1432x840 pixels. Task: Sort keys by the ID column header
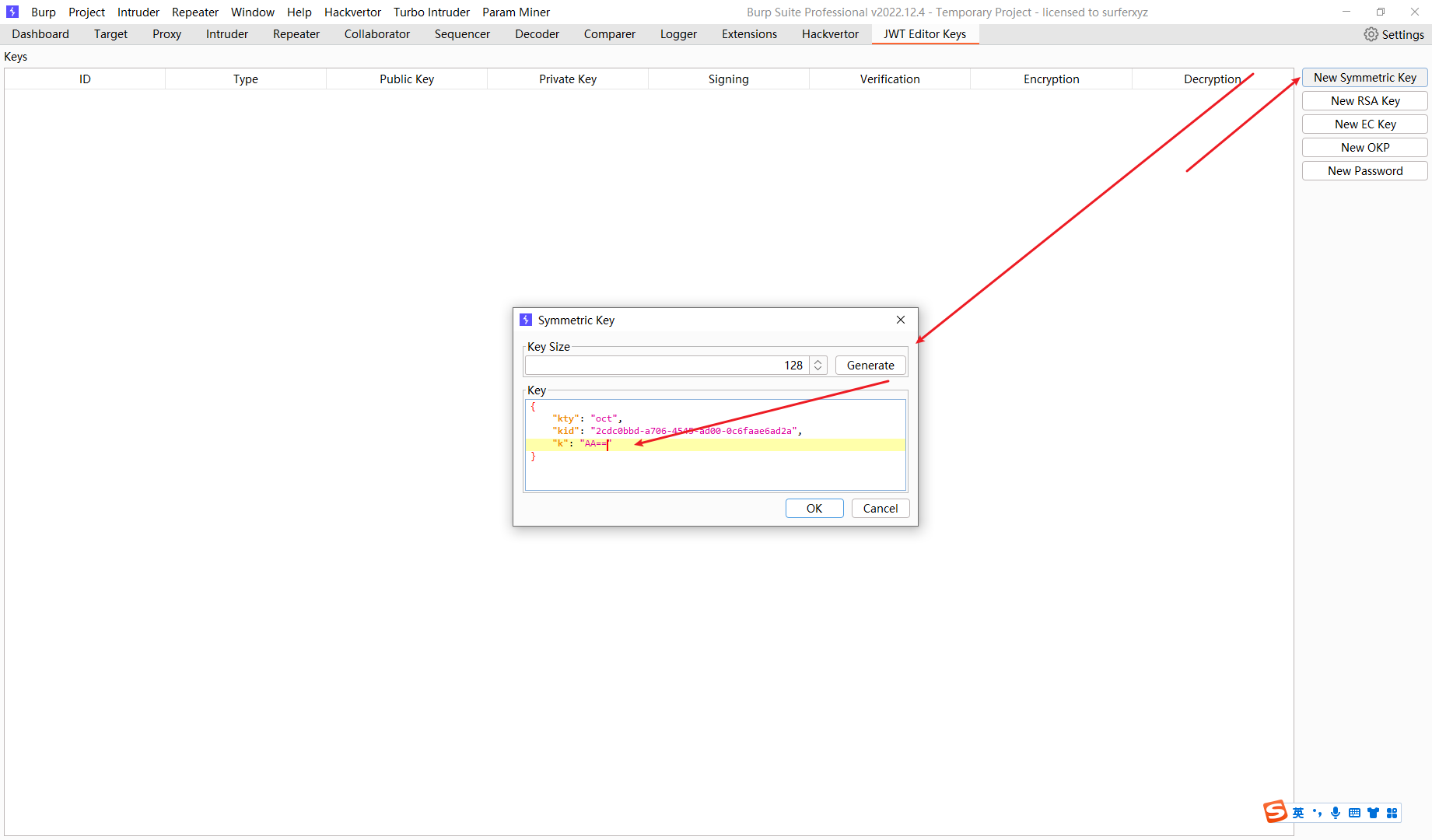tap(85, 79)
